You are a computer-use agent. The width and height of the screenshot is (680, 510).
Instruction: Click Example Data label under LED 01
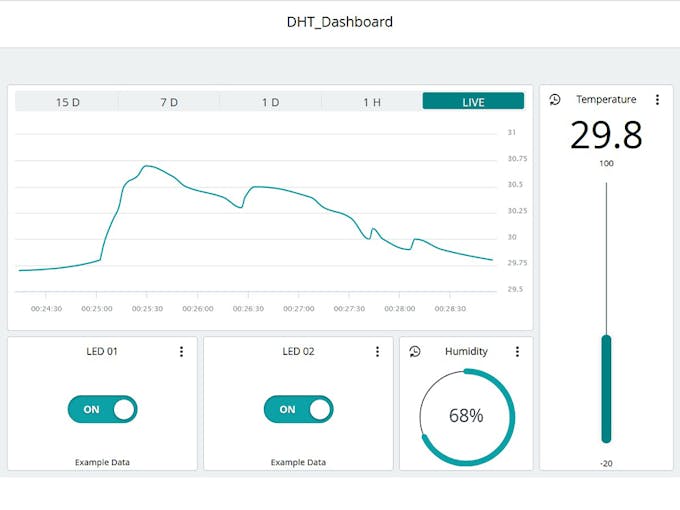[x=102, y=462]
